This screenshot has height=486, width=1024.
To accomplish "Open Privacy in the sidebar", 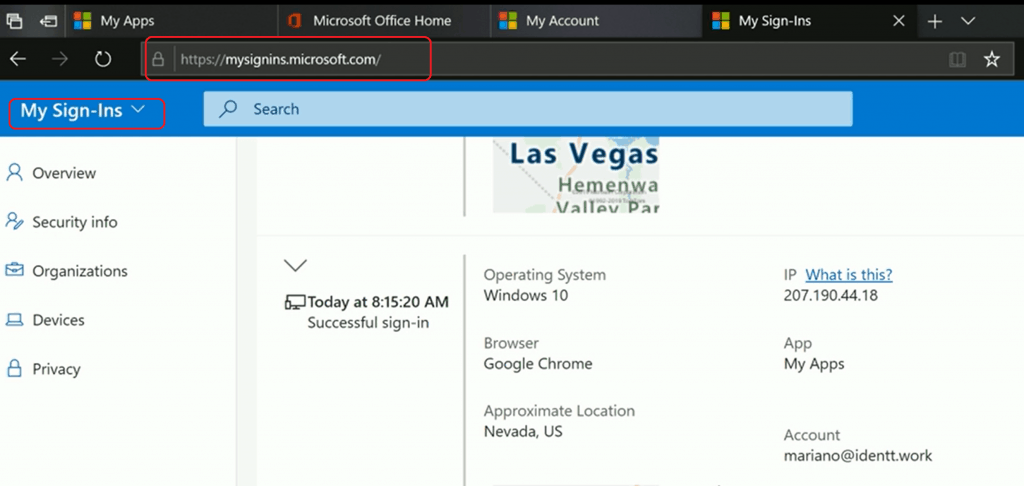I will (56, 369).
